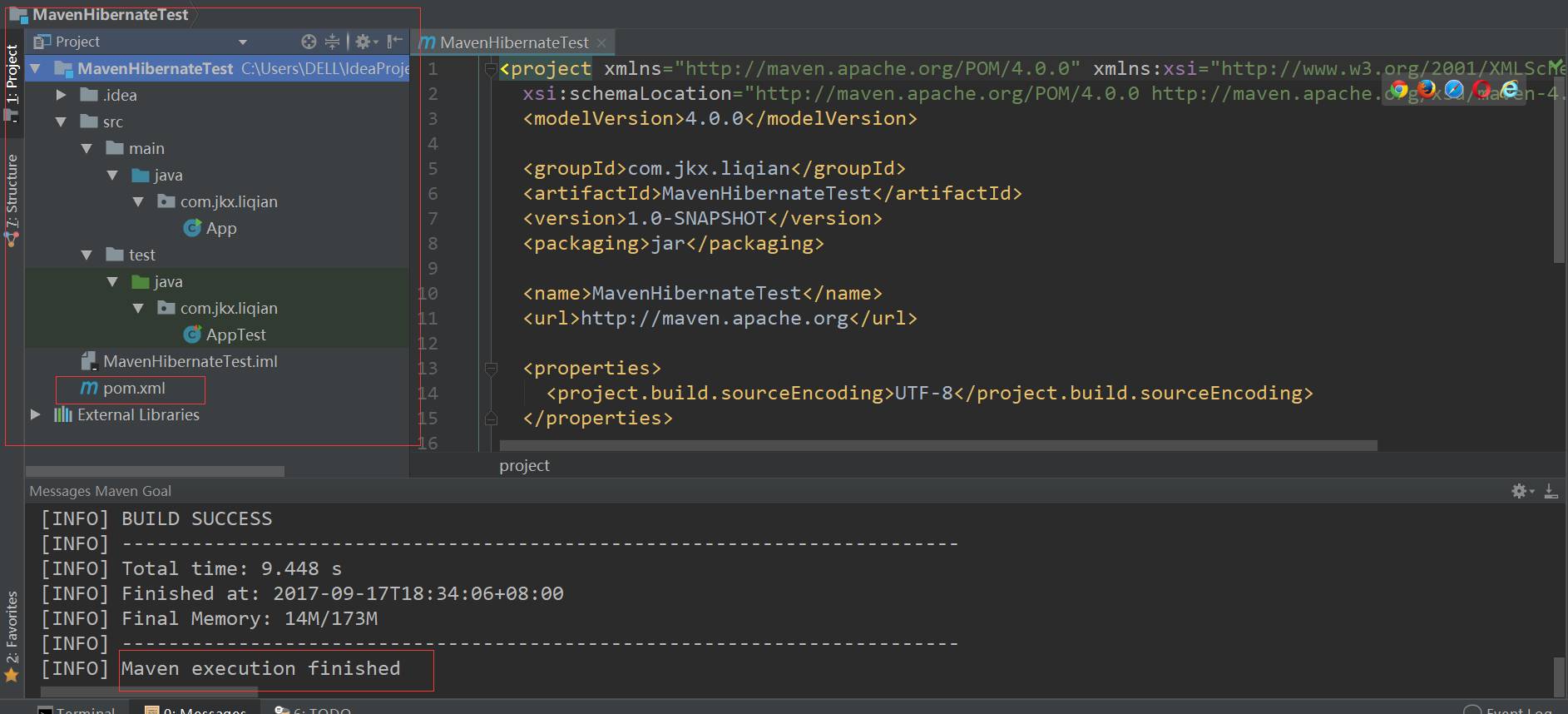Screen dimensions: 1568x714
Task: Select MavenHibernateTest.iml in the tree
Action: point(190,361)
